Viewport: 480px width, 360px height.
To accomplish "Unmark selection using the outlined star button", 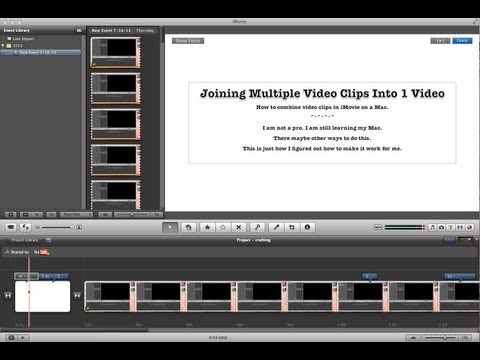I will click(x=223, y=227).
